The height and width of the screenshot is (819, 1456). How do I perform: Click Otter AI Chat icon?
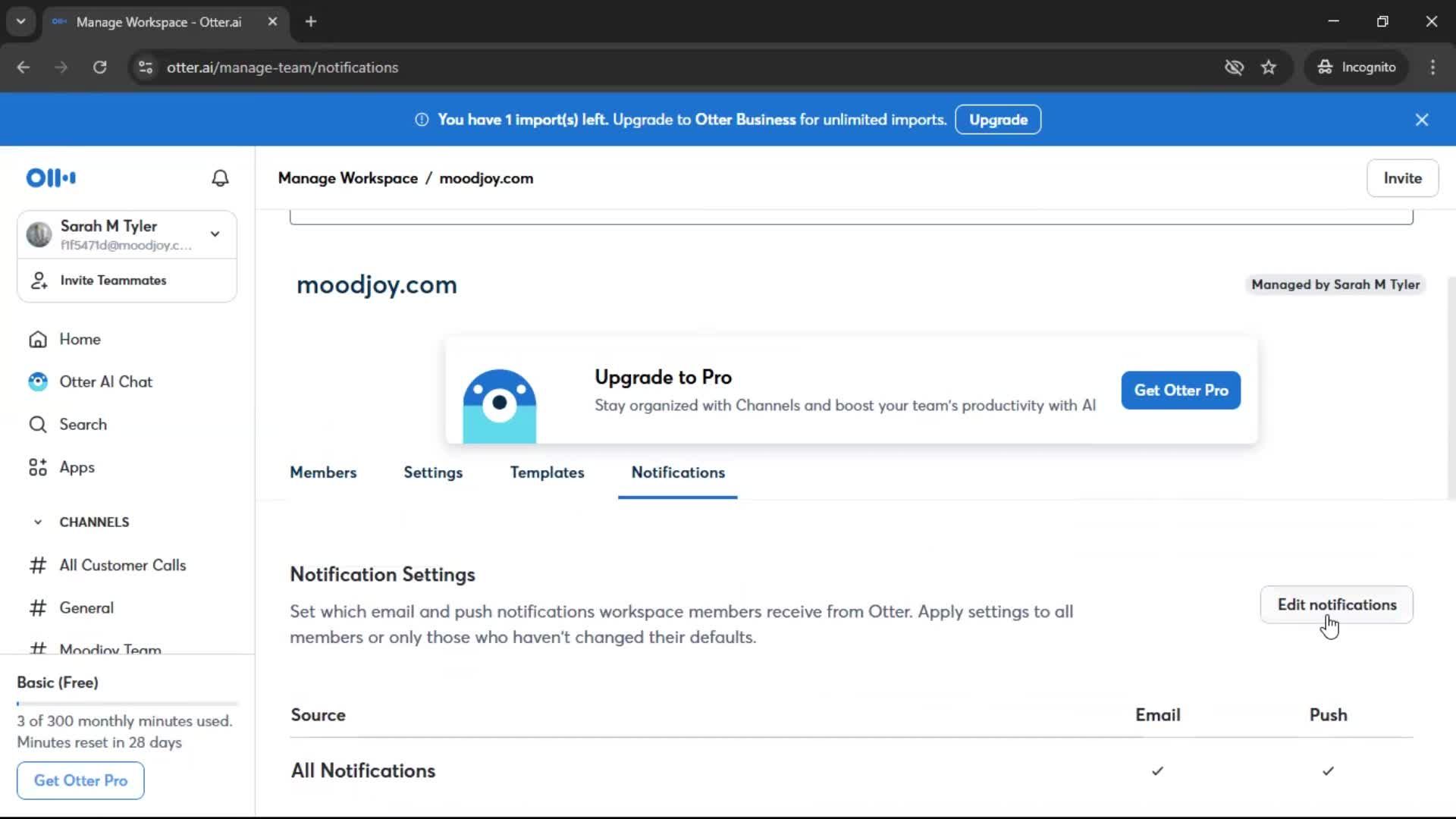coord(38,382)
